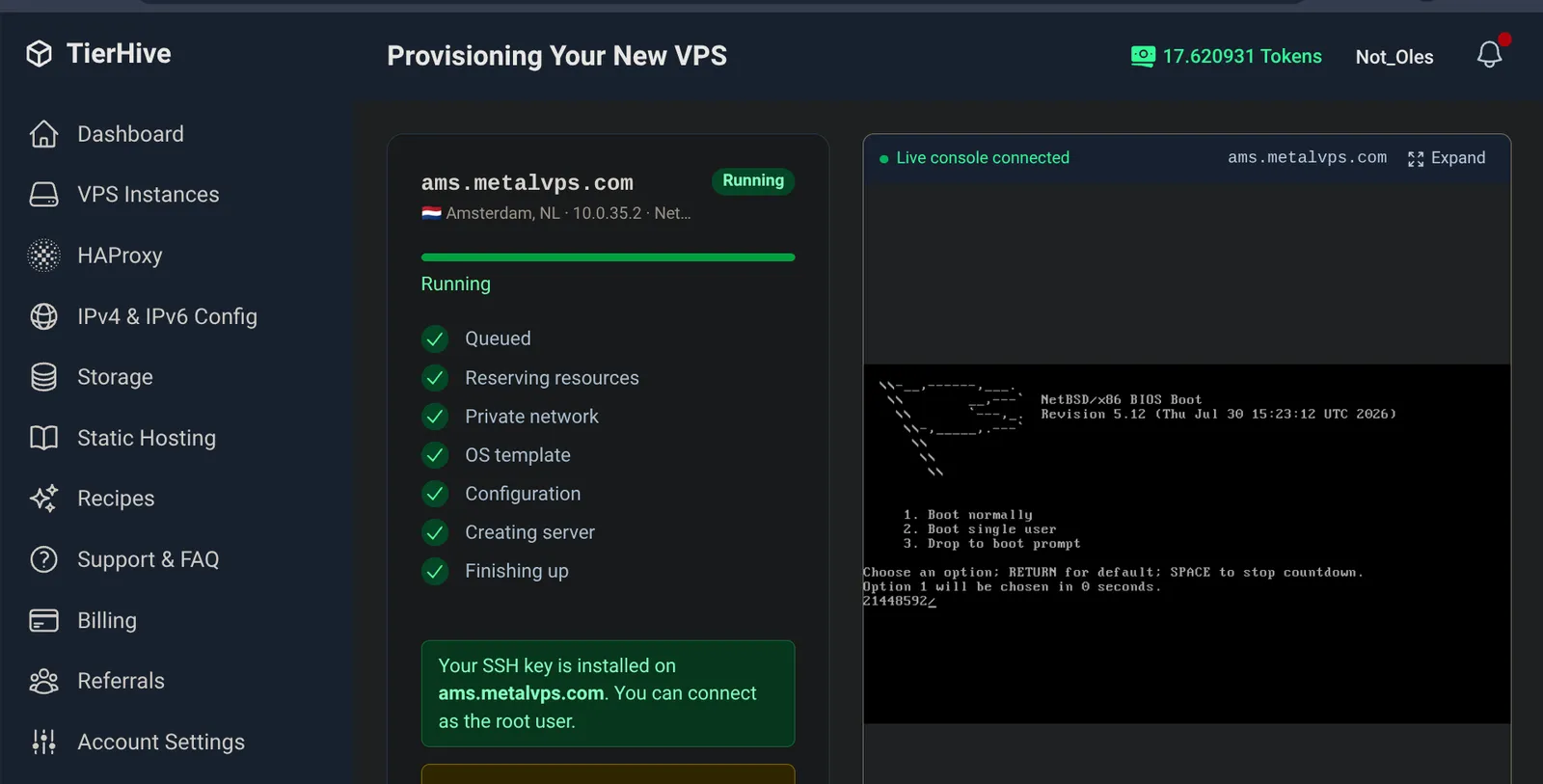Screen dimensions: 1543x784
Task: Click the Billing card icon
Action: point(43,620)
